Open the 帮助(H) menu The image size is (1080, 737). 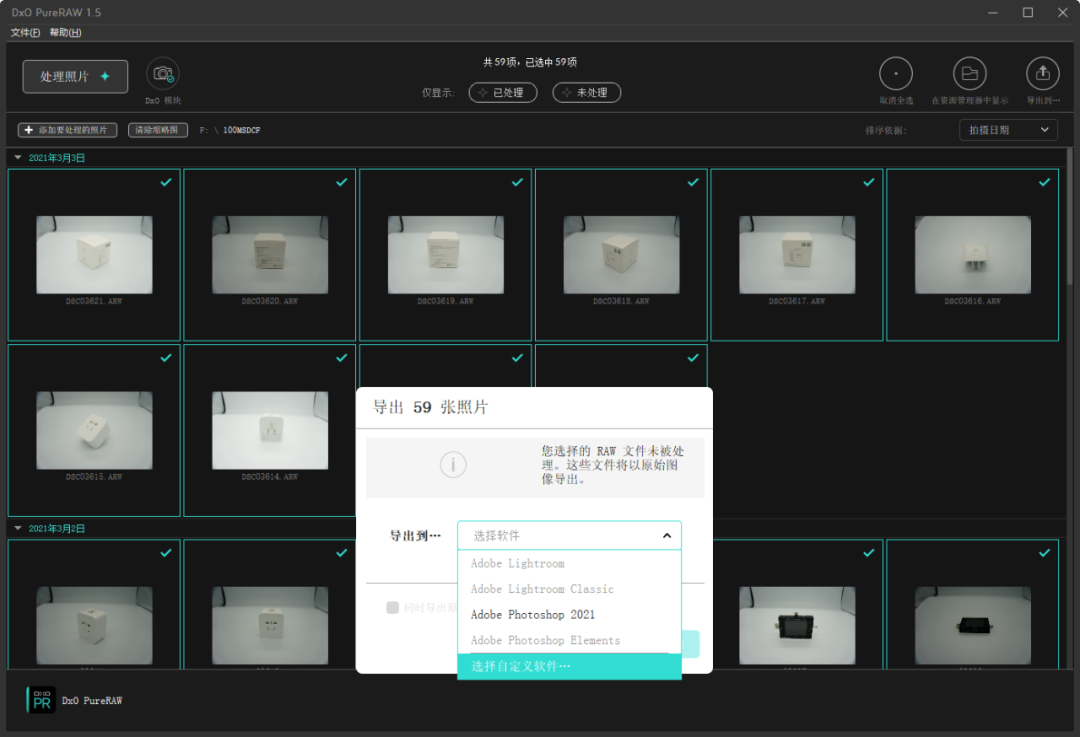pyautogui.click(x=65, y=32)
